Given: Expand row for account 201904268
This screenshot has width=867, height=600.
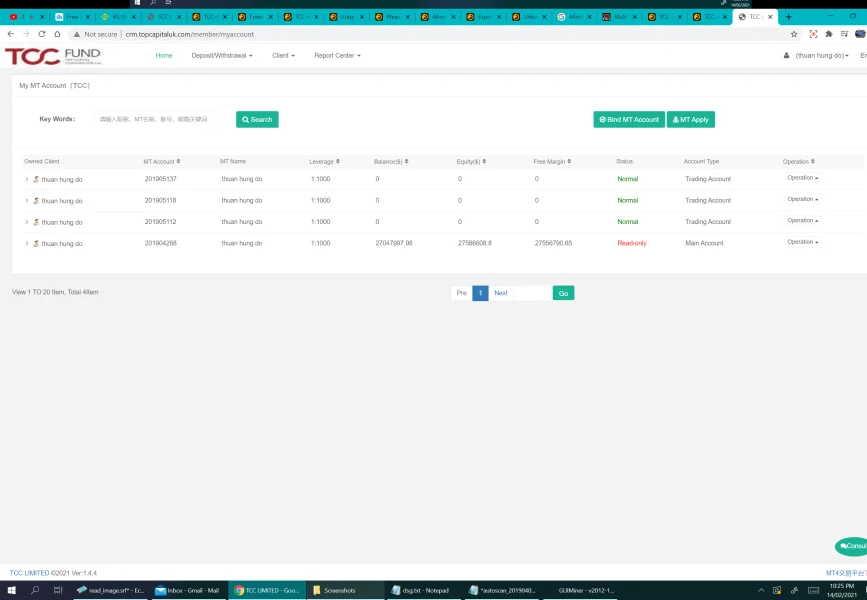Looking at the screenshot, I should click(x=27, y=243).
